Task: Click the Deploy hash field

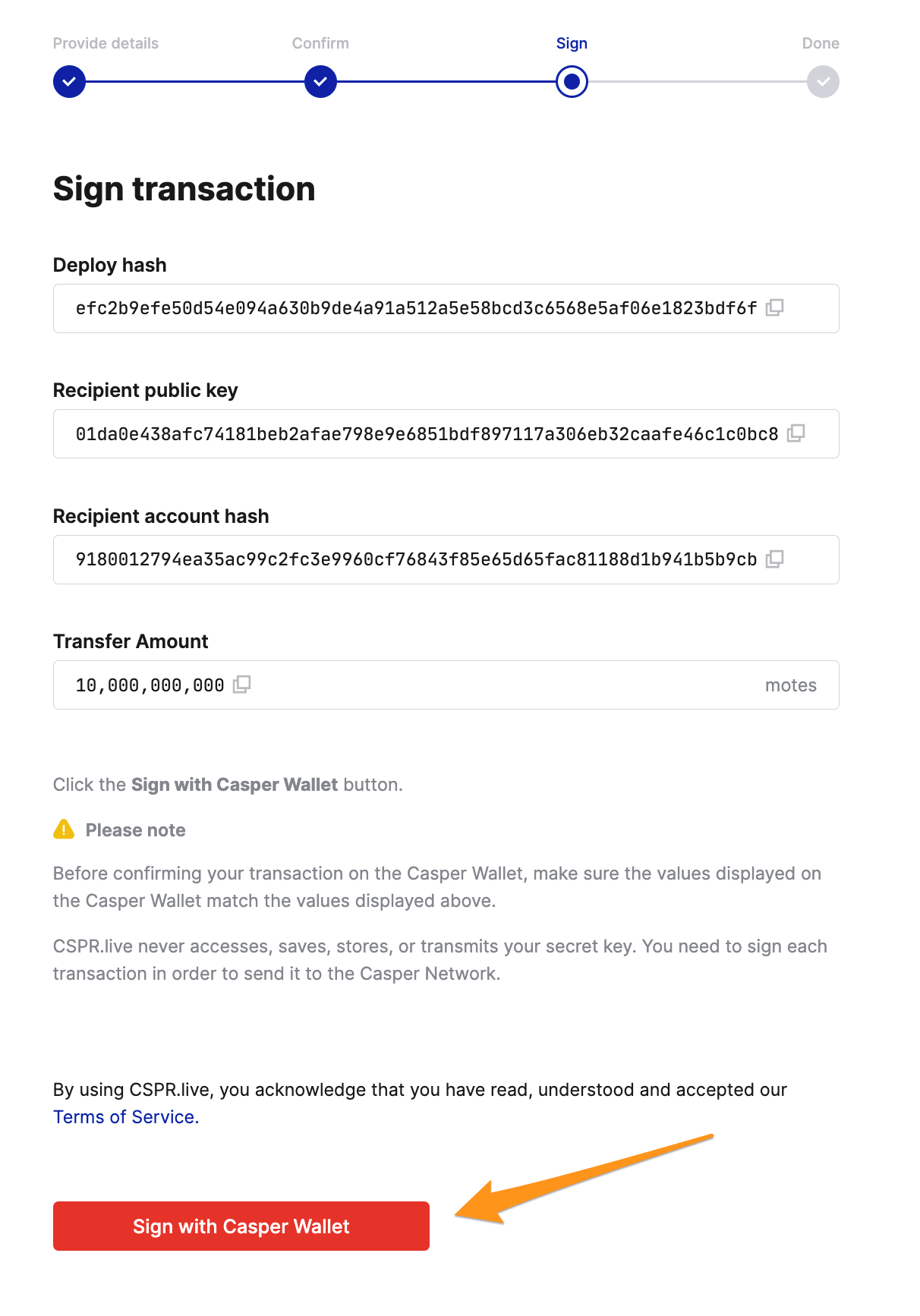Action: pos(416,308)
